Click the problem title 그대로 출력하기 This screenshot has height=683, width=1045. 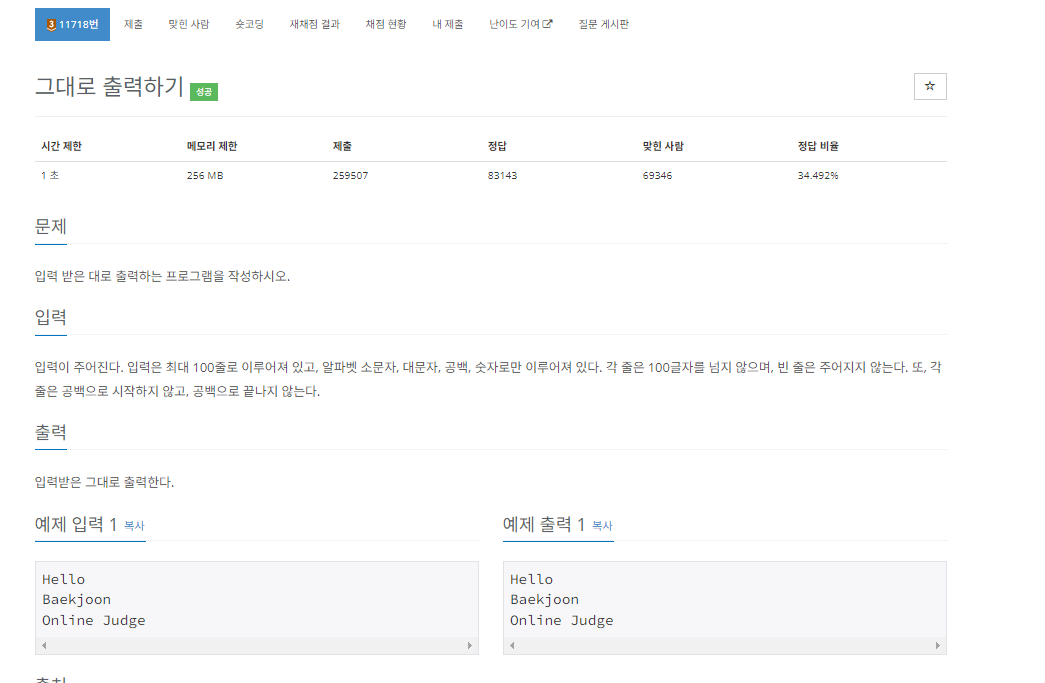click(x=109, y=87)
